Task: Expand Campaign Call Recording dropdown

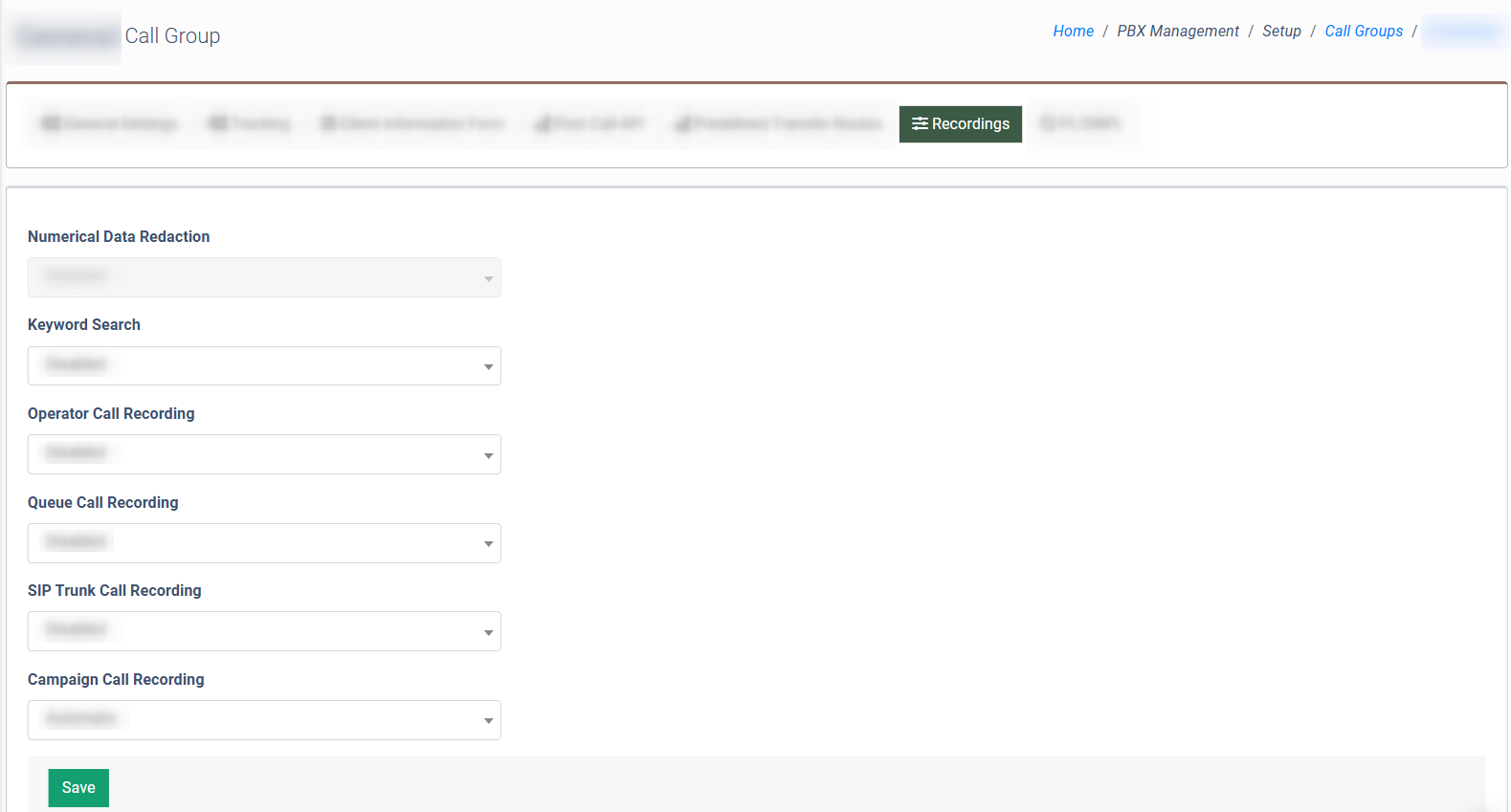Action: (264, 720)
